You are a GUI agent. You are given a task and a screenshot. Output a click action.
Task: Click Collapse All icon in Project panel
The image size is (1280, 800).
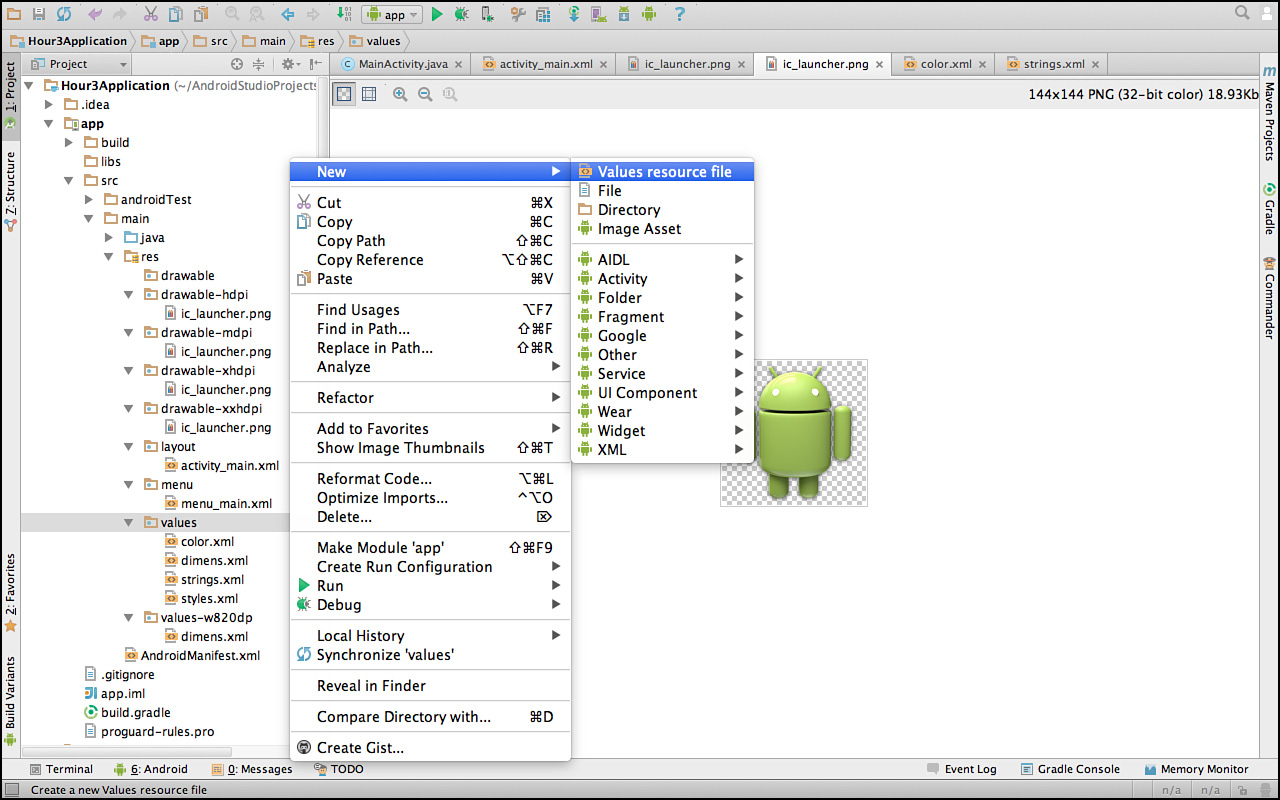click(x=258, y=64)
